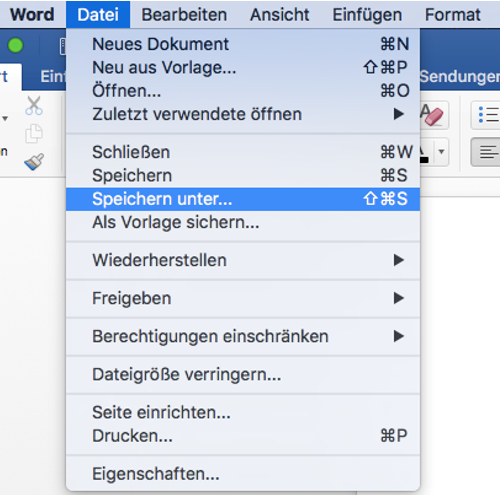Viewport: 501px width, 495px height.
Task: Click the copy icon in ribbon
Action: (34, 133)
